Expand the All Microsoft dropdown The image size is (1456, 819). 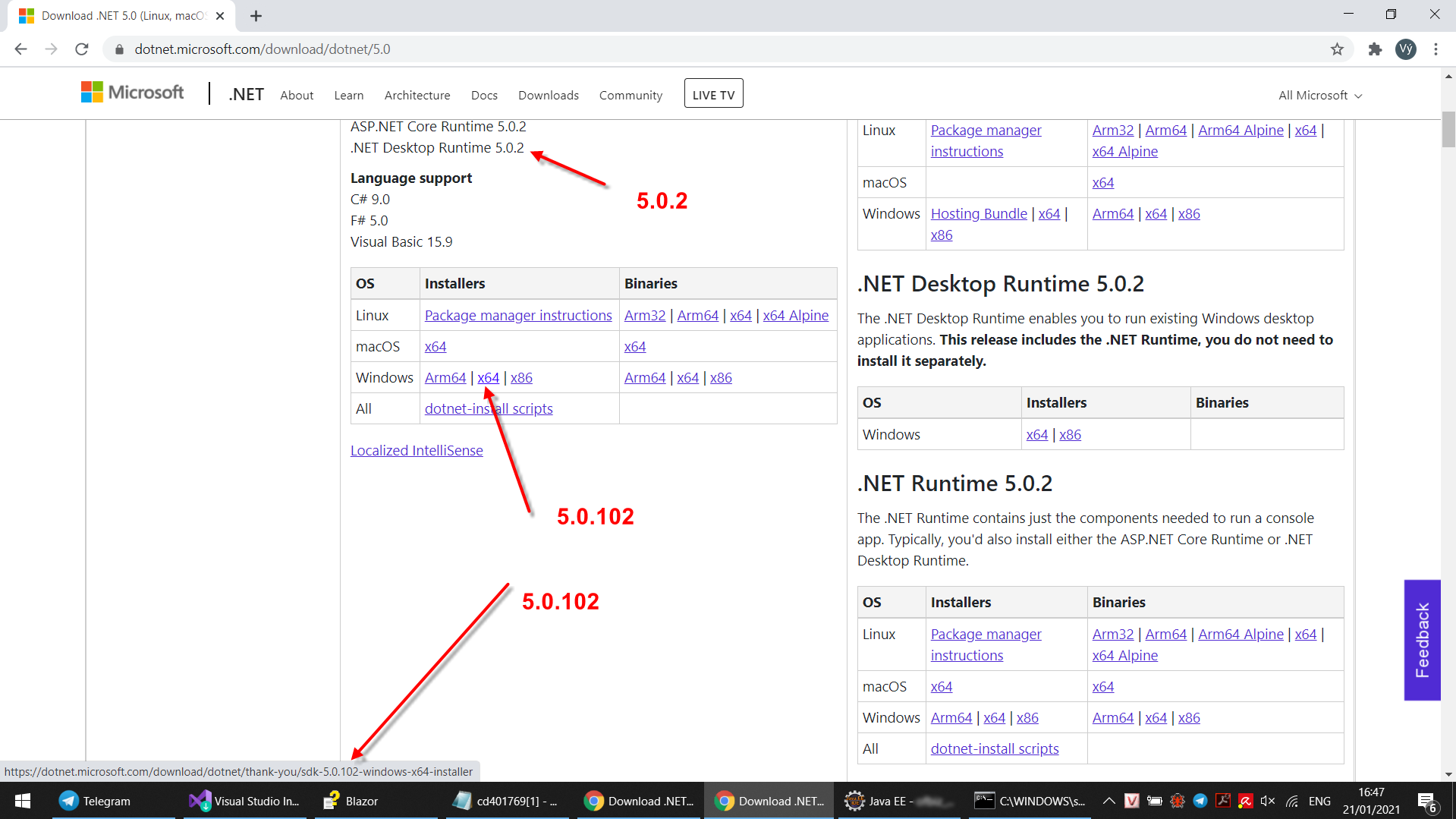tap(1319, 95)
